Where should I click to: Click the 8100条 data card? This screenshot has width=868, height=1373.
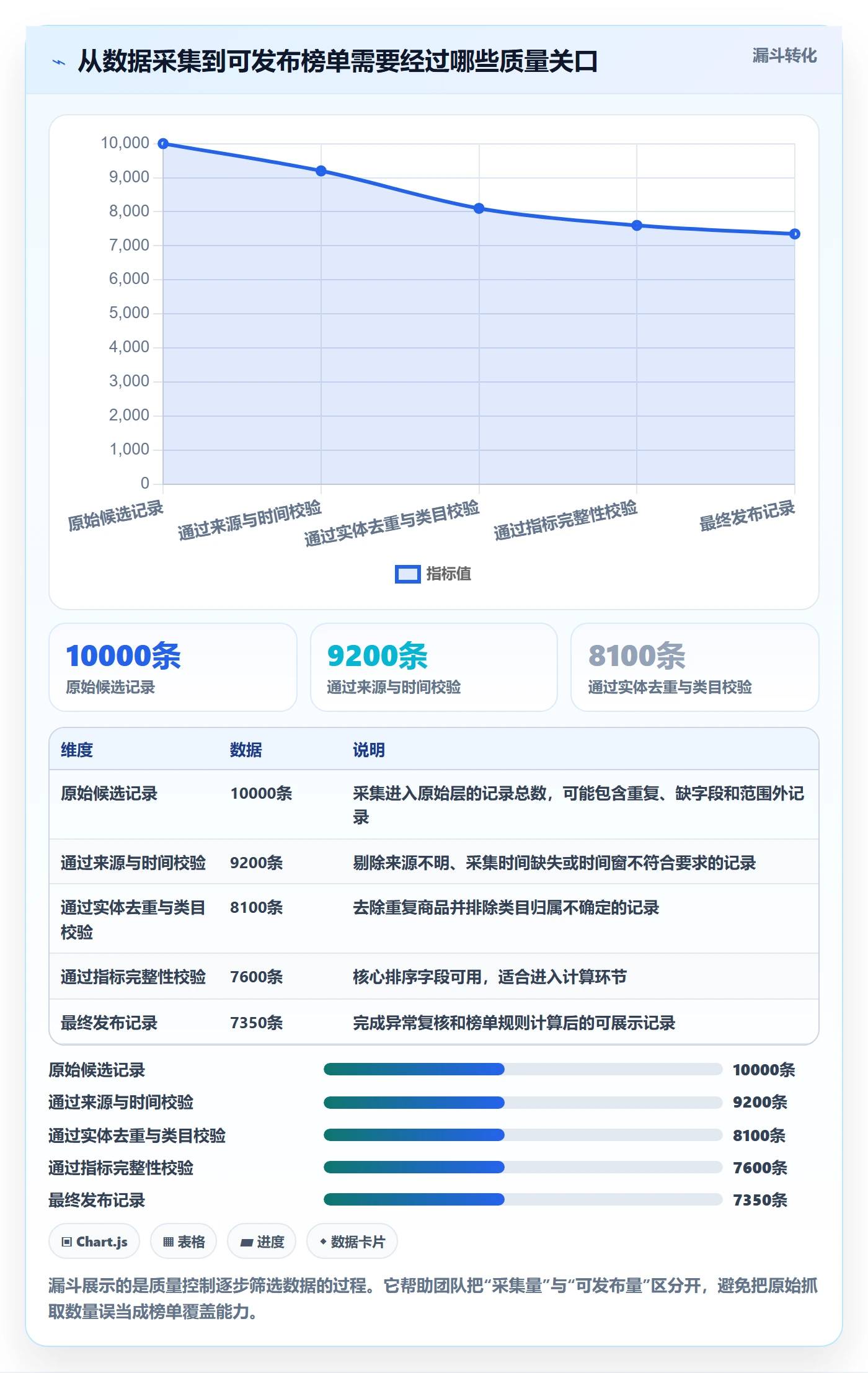coord(695,667)
